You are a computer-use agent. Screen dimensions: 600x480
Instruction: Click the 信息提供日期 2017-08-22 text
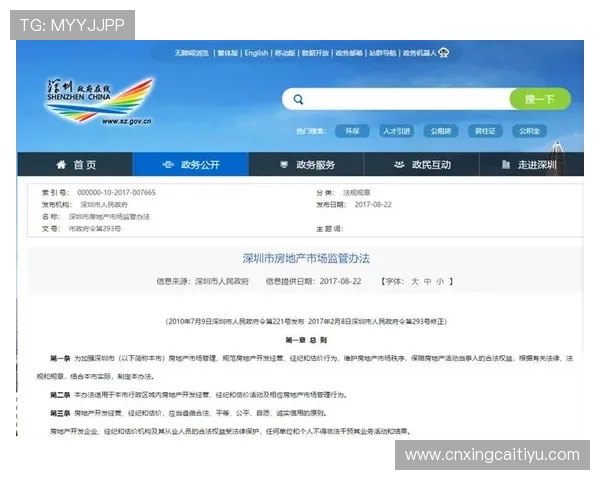pos(313,282)
